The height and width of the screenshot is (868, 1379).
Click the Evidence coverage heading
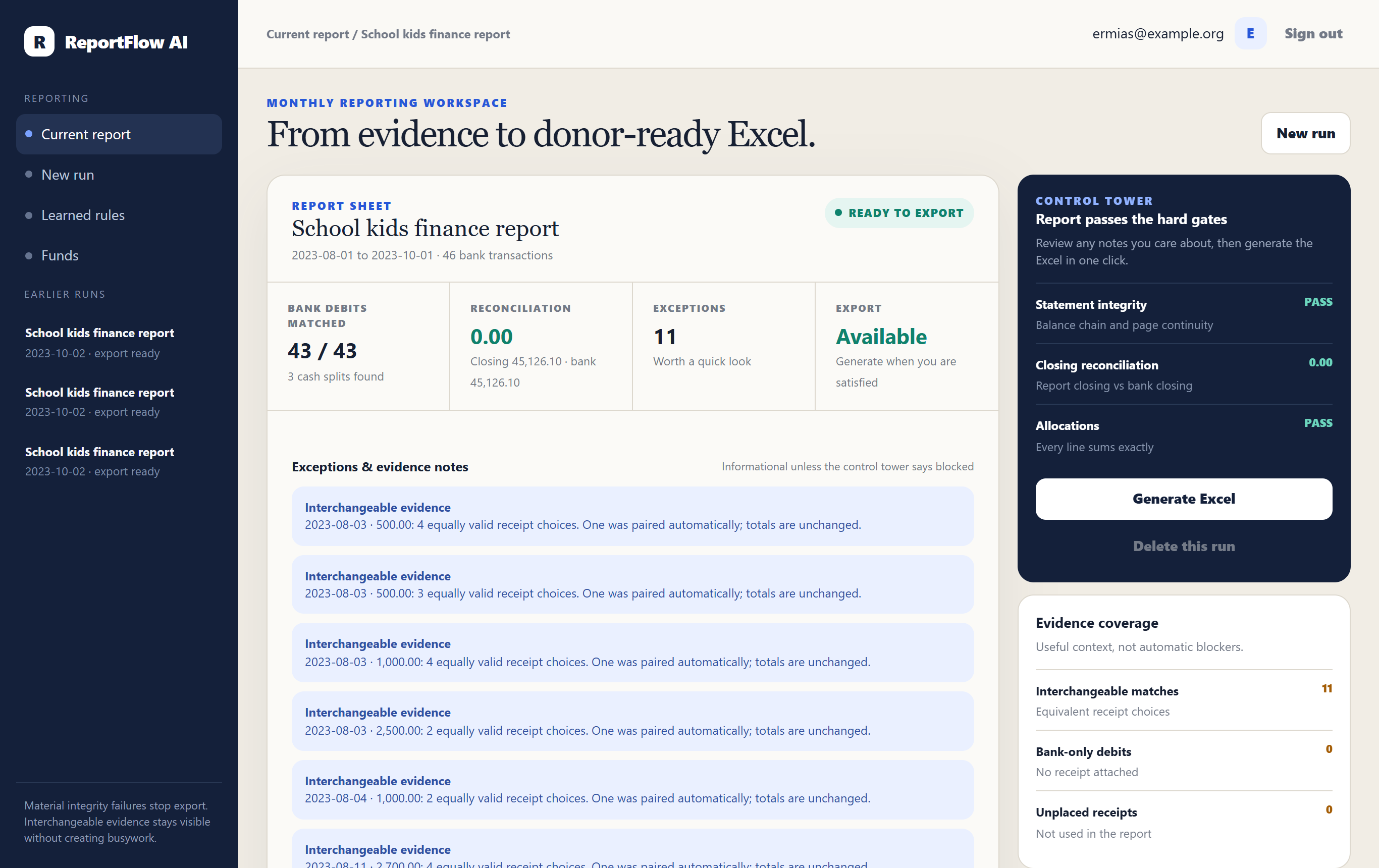(x=1097, y=623)
